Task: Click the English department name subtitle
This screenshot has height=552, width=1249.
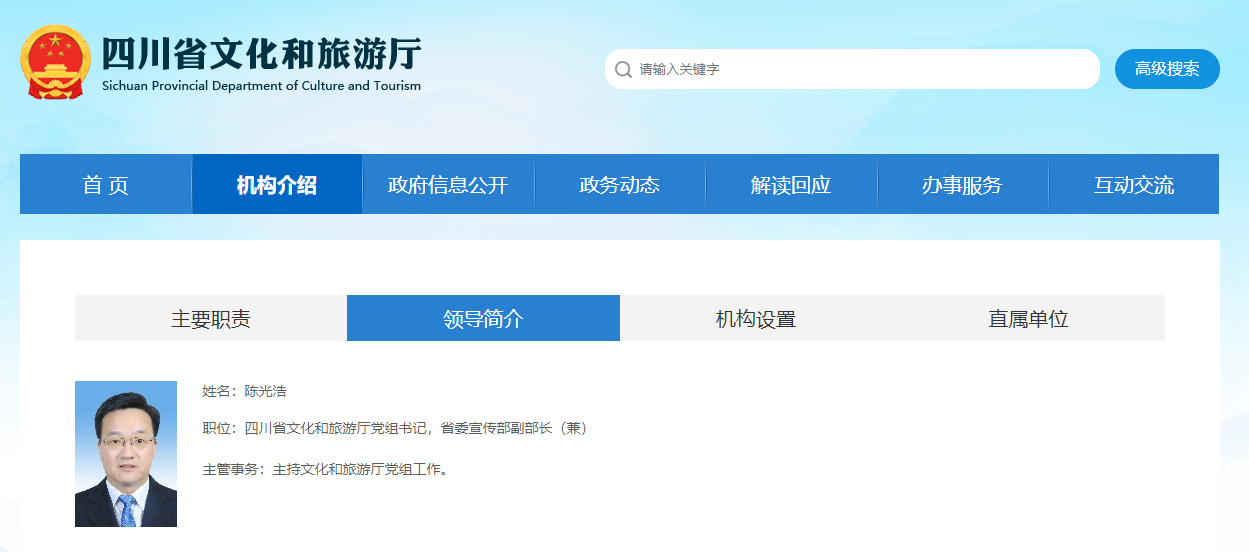Action: coord(262,86)
